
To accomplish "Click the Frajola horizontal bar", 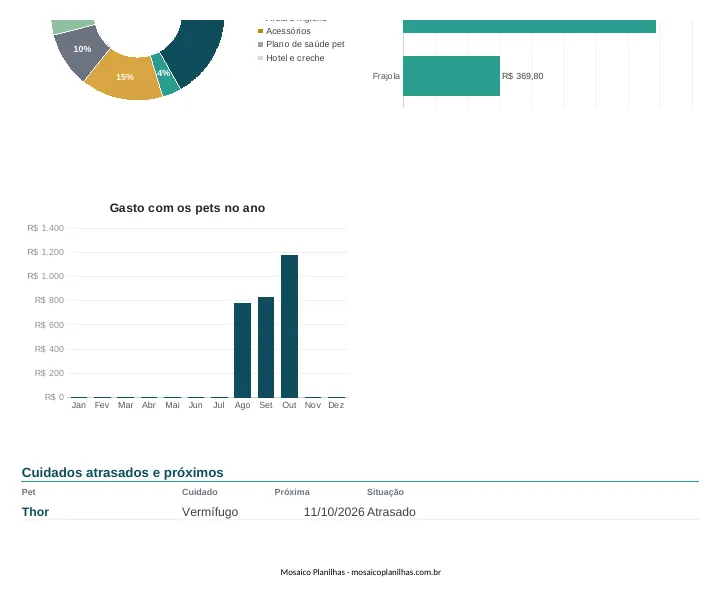I will point(451,76).
